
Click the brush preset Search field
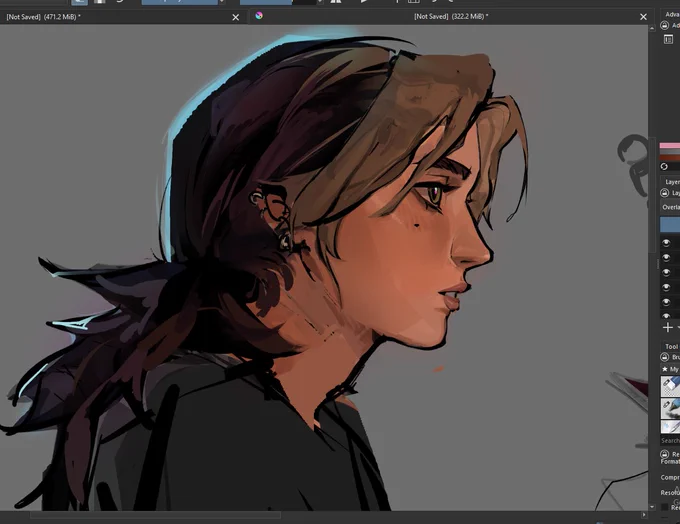pyautogui.click(x=670, y=440)
